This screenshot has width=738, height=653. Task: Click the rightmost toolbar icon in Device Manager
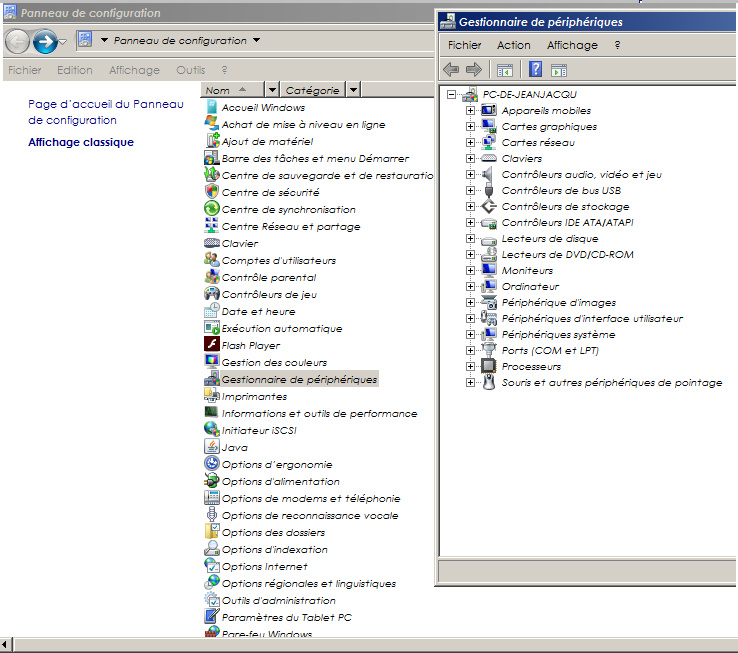coord(559,71)
